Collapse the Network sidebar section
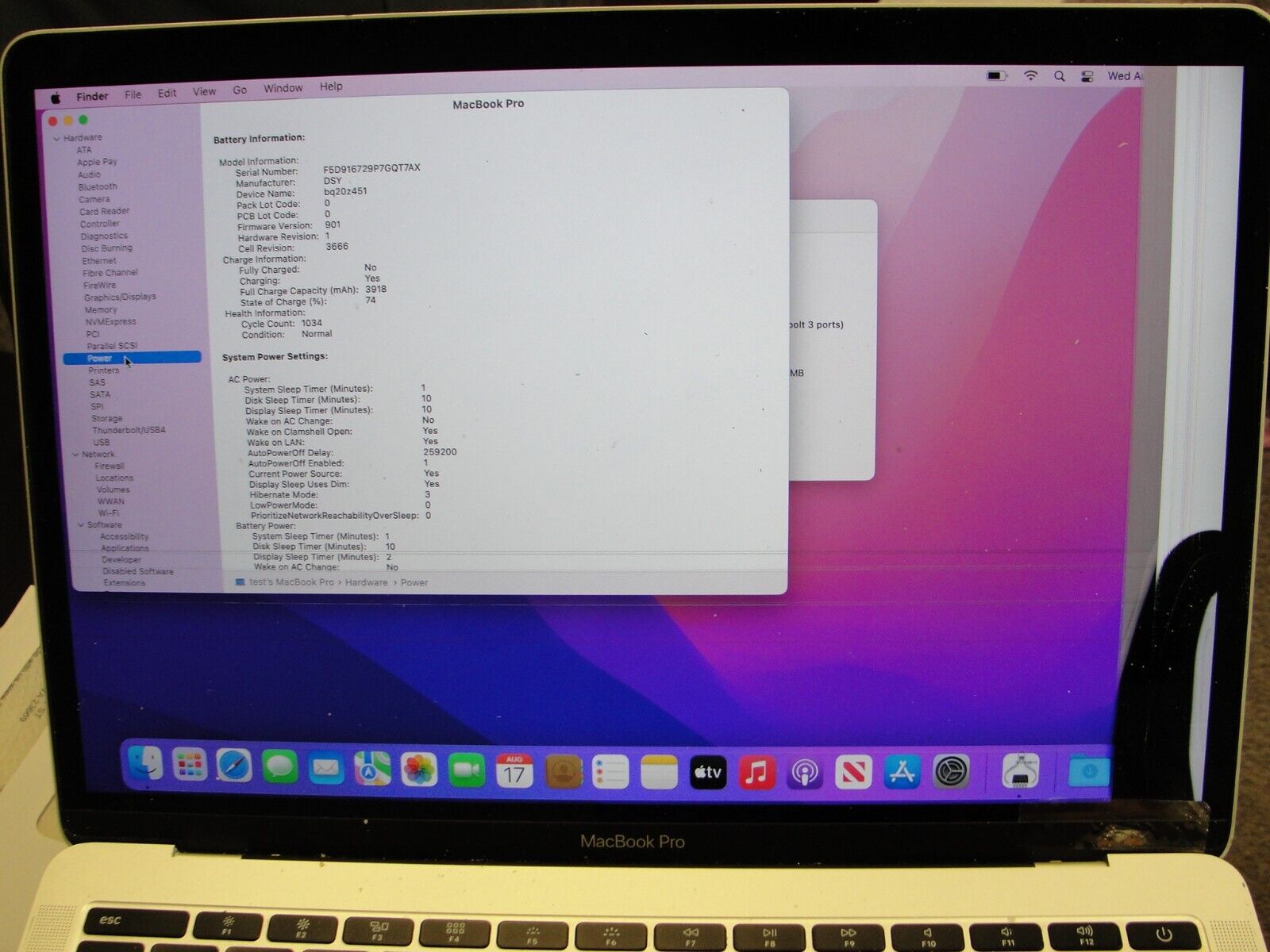The height and width of the screenshot is (952, 1270). pos(76,455)
